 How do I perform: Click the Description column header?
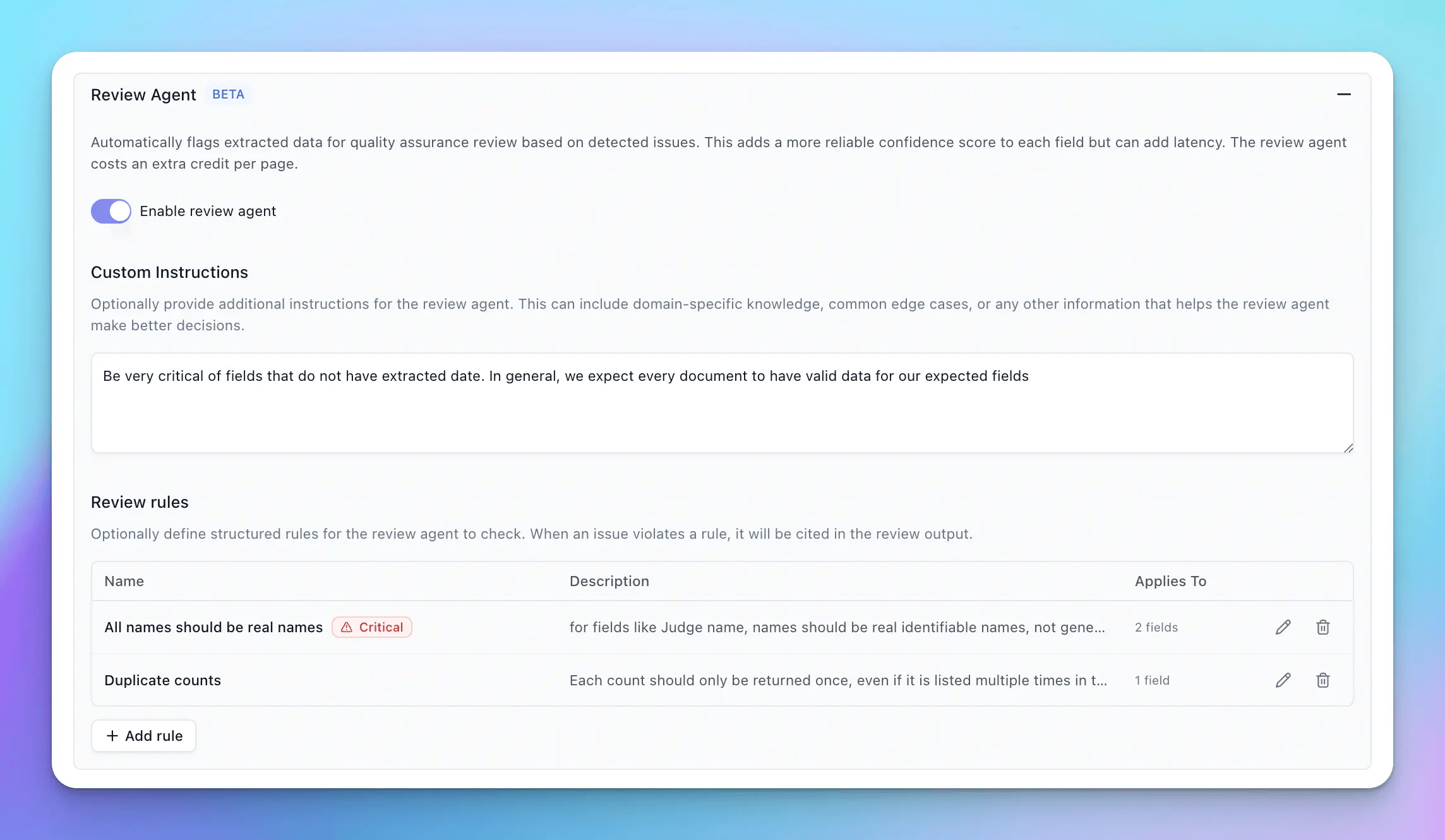(x=609, y=581)
